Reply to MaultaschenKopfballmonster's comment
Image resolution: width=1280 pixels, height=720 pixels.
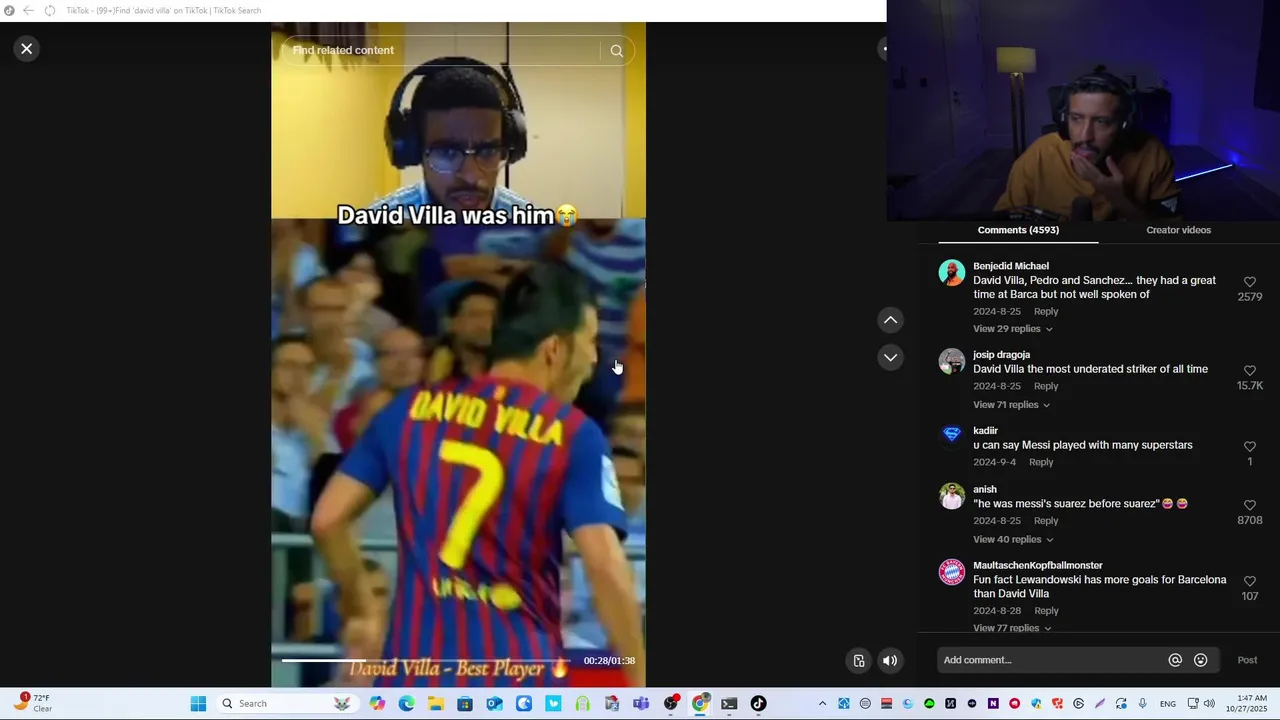[x=1046, y=611]
